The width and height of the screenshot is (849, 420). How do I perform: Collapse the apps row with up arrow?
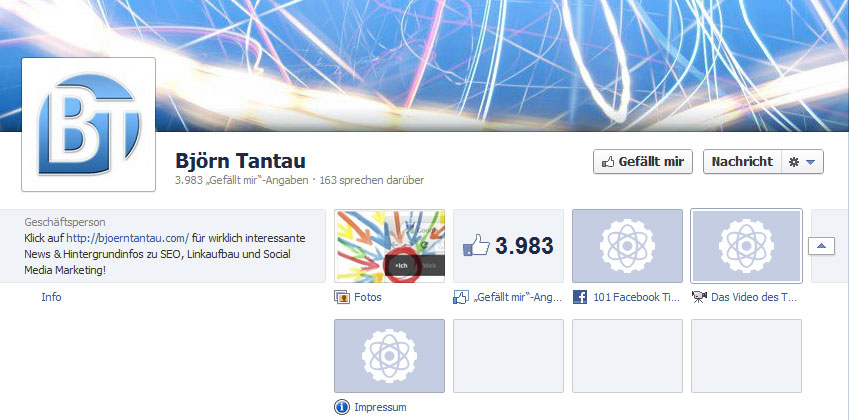click(821, 246)
